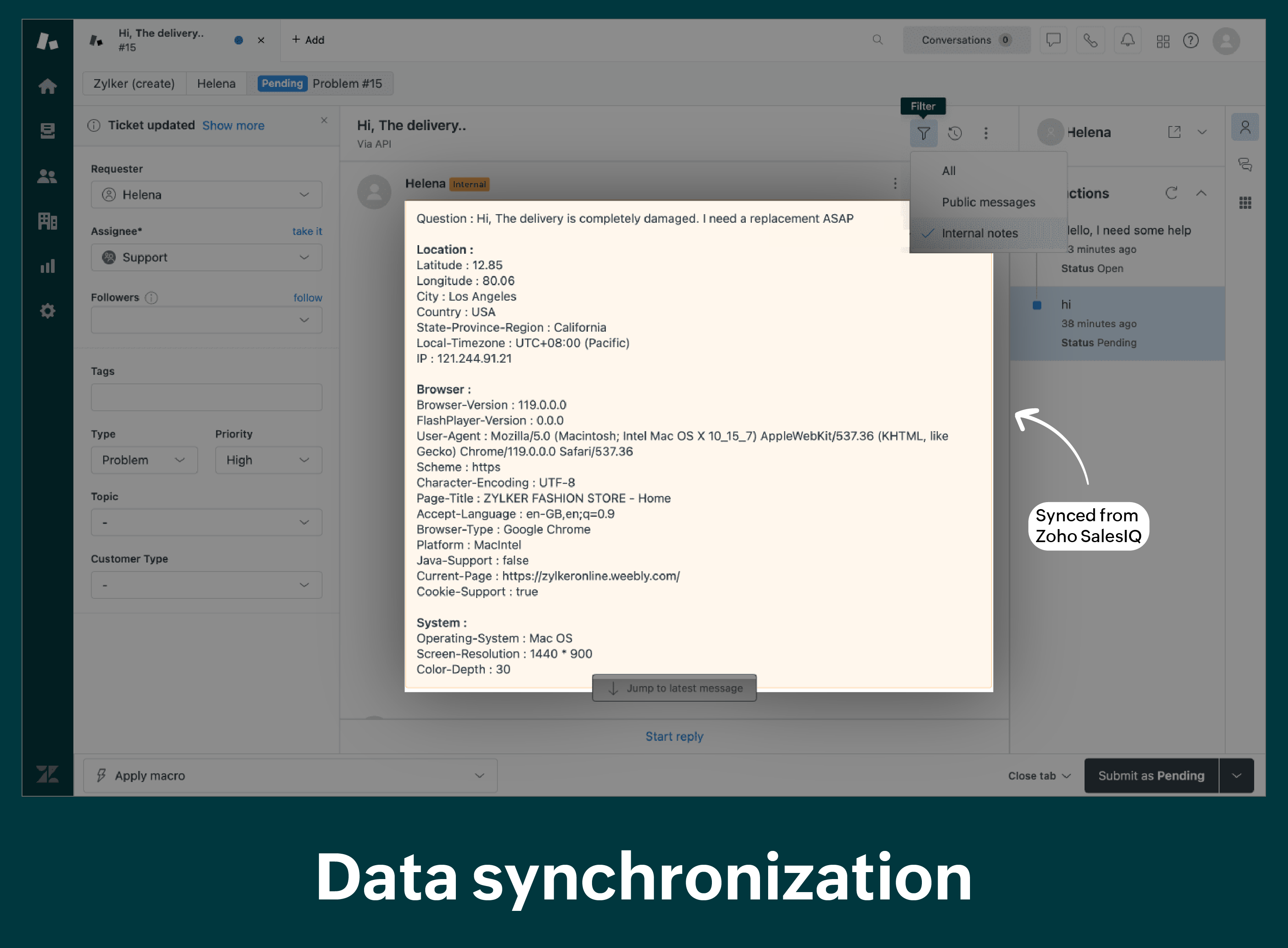Expand the chevron beside Helena name
This screenshot has width=1288, height=948.
click(x=1202, y=132)
